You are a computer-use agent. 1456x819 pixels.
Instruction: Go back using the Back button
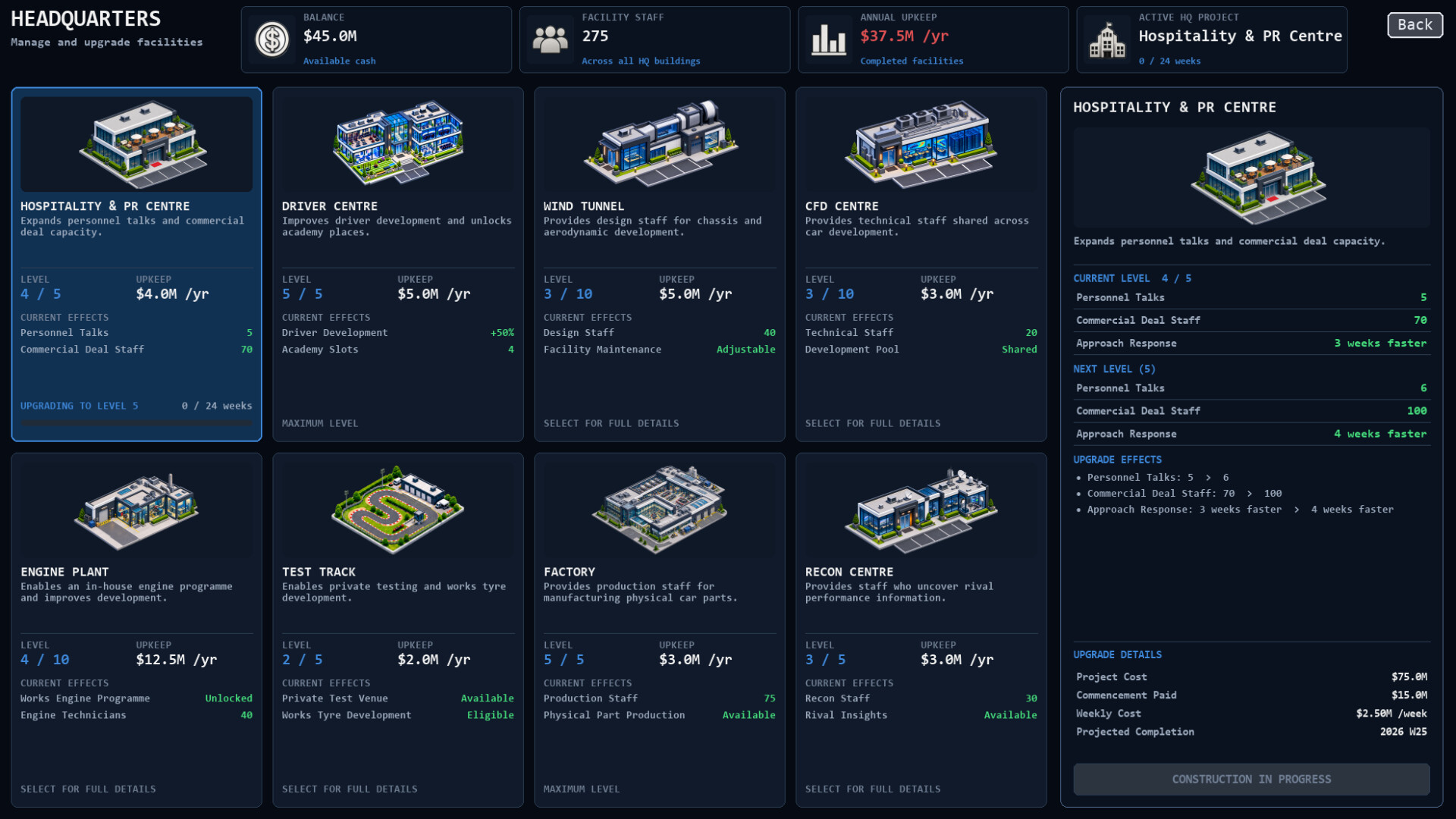(x=1415, y=25)
